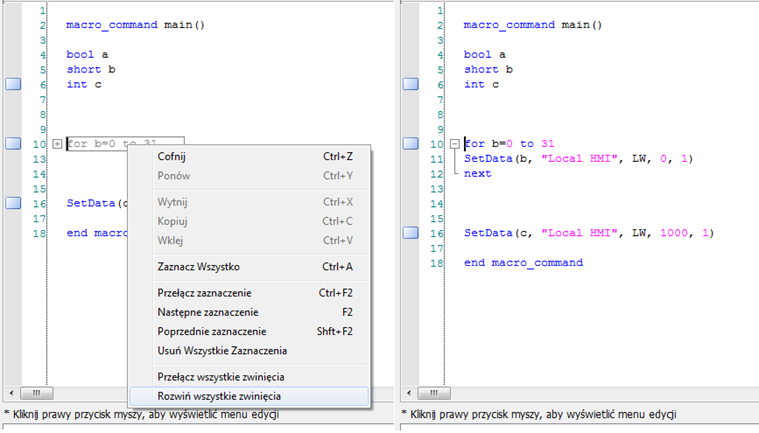Click horizontal scrollbar thumb in left editor
Viewport: 759px width, 433px height.
coord(37,393)
